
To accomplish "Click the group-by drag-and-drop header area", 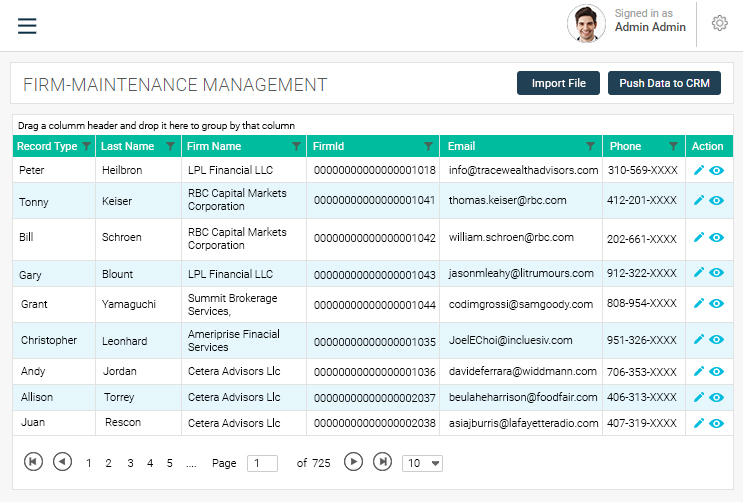I will [372, 126].
